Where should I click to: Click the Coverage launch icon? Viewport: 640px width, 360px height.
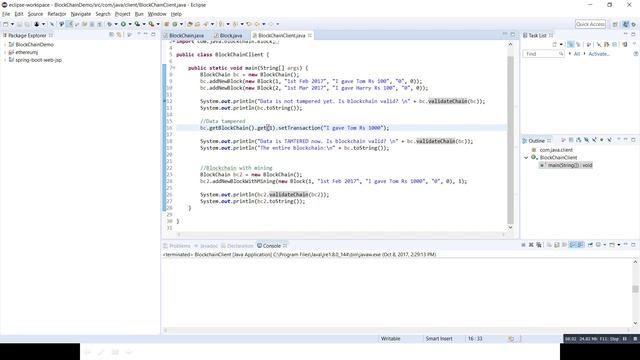[x=137, y=24]
